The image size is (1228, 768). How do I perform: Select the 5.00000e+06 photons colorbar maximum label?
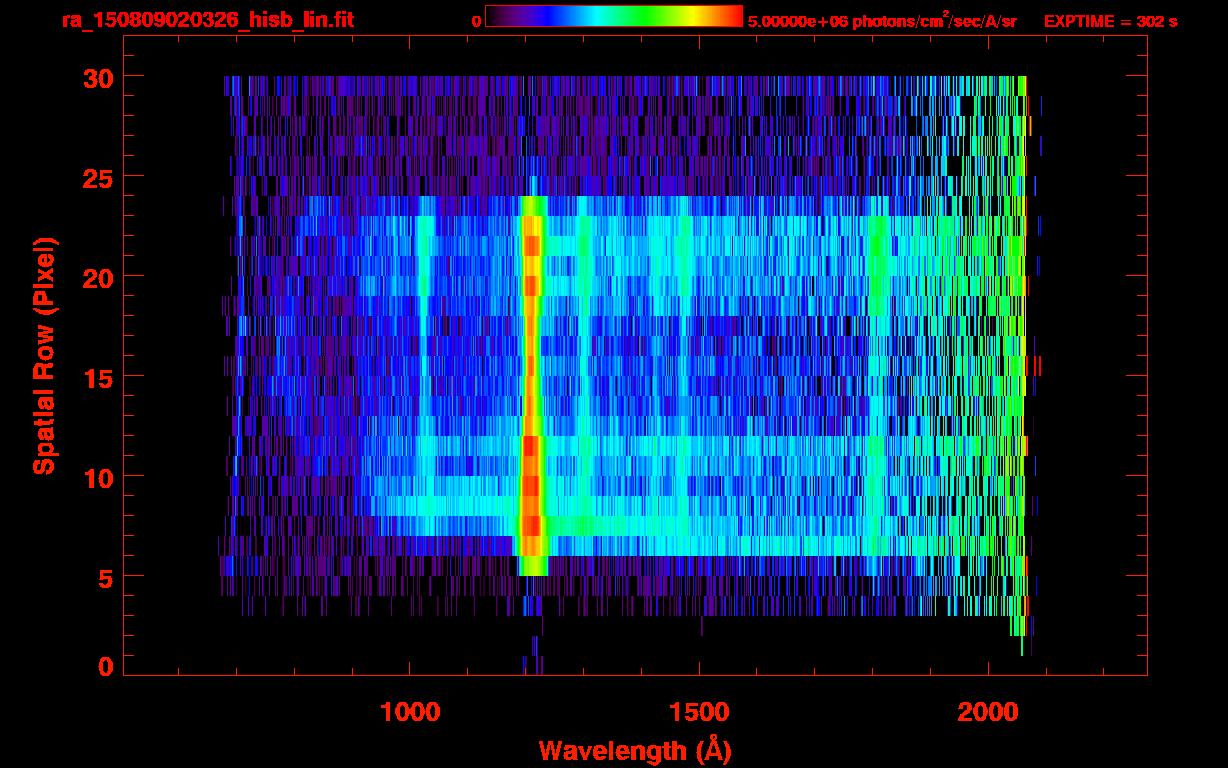pos(882,21)
